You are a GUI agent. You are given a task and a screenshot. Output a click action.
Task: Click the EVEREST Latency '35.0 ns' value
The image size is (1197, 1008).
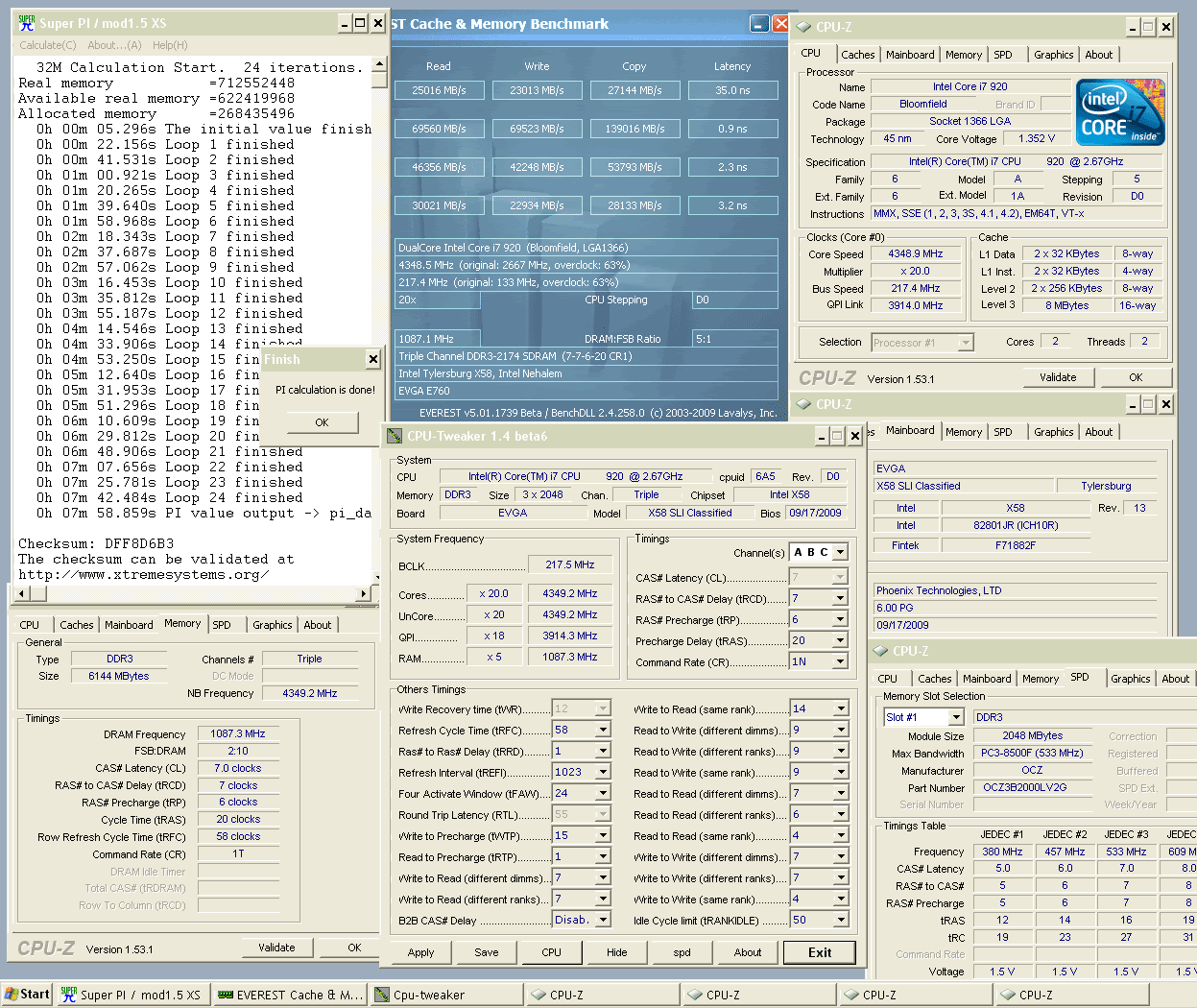click(732, 90)
